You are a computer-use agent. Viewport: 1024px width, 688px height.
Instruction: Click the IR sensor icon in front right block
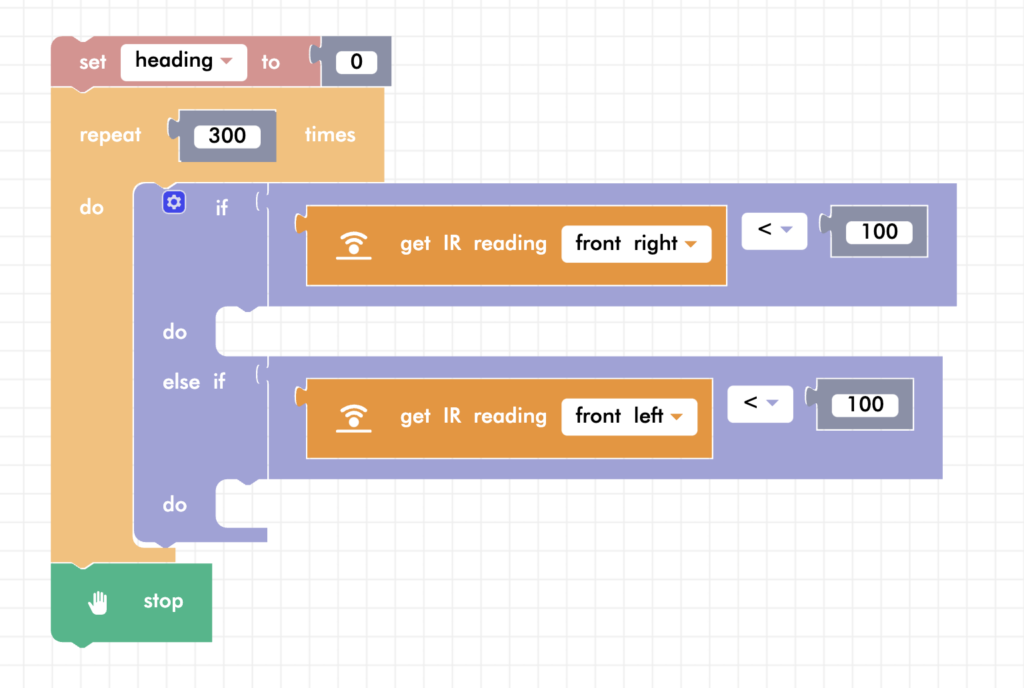coord(354,245)
